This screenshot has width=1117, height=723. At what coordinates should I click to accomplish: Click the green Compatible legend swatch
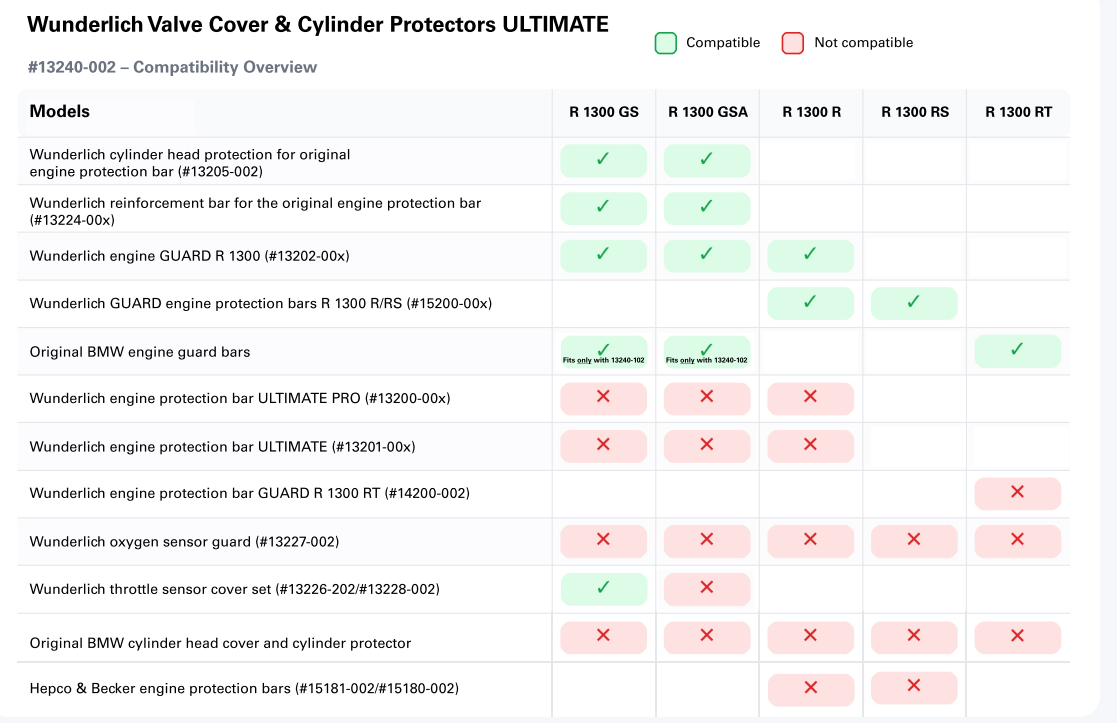(665, 43)
